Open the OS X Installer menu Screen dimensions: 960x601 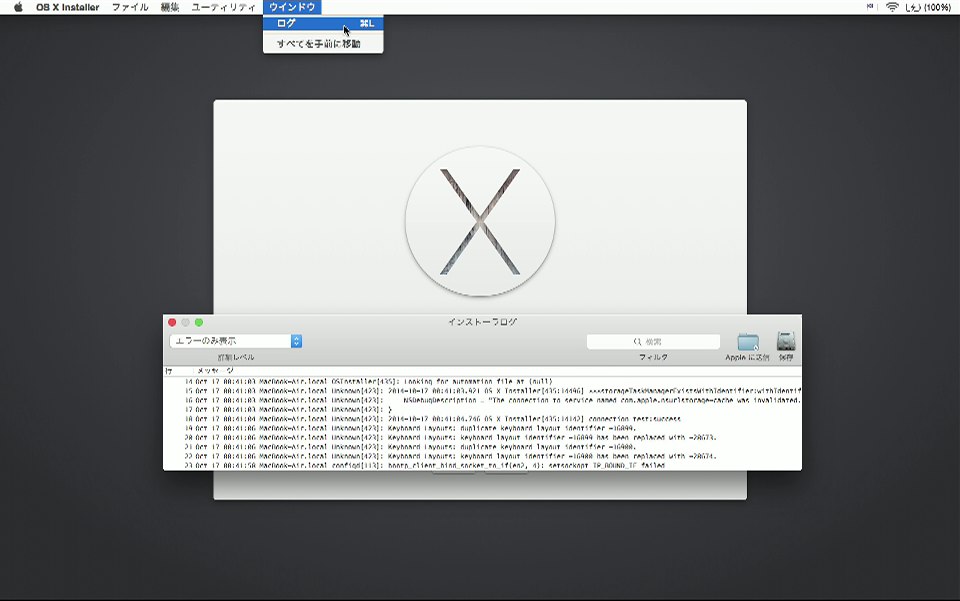[x=67, y=7]
